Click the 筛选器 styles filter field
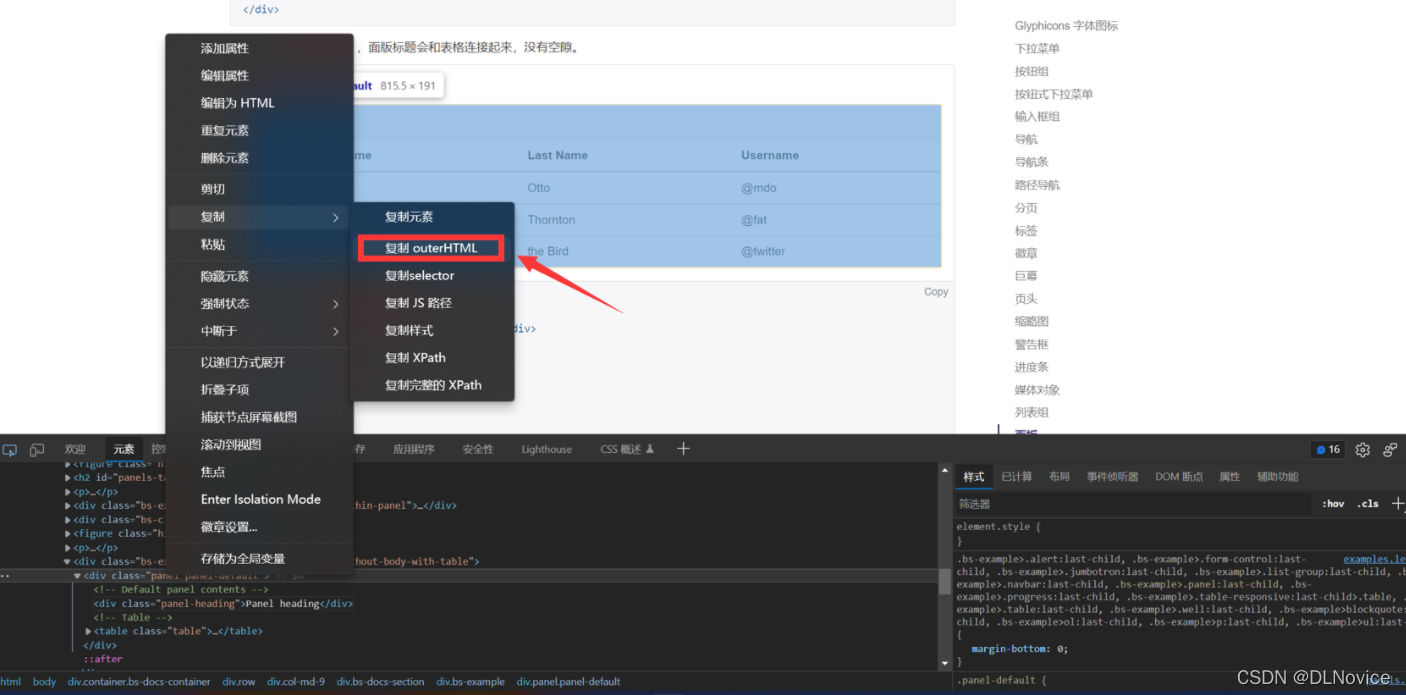 tap(1133, 504)
